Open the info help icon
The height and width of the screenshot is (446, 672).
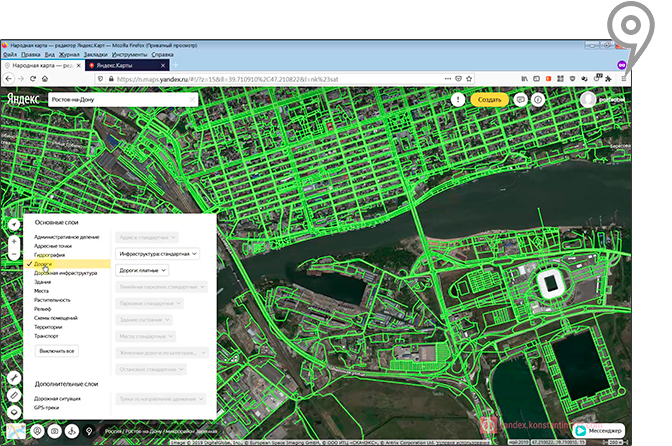(538, 100)
